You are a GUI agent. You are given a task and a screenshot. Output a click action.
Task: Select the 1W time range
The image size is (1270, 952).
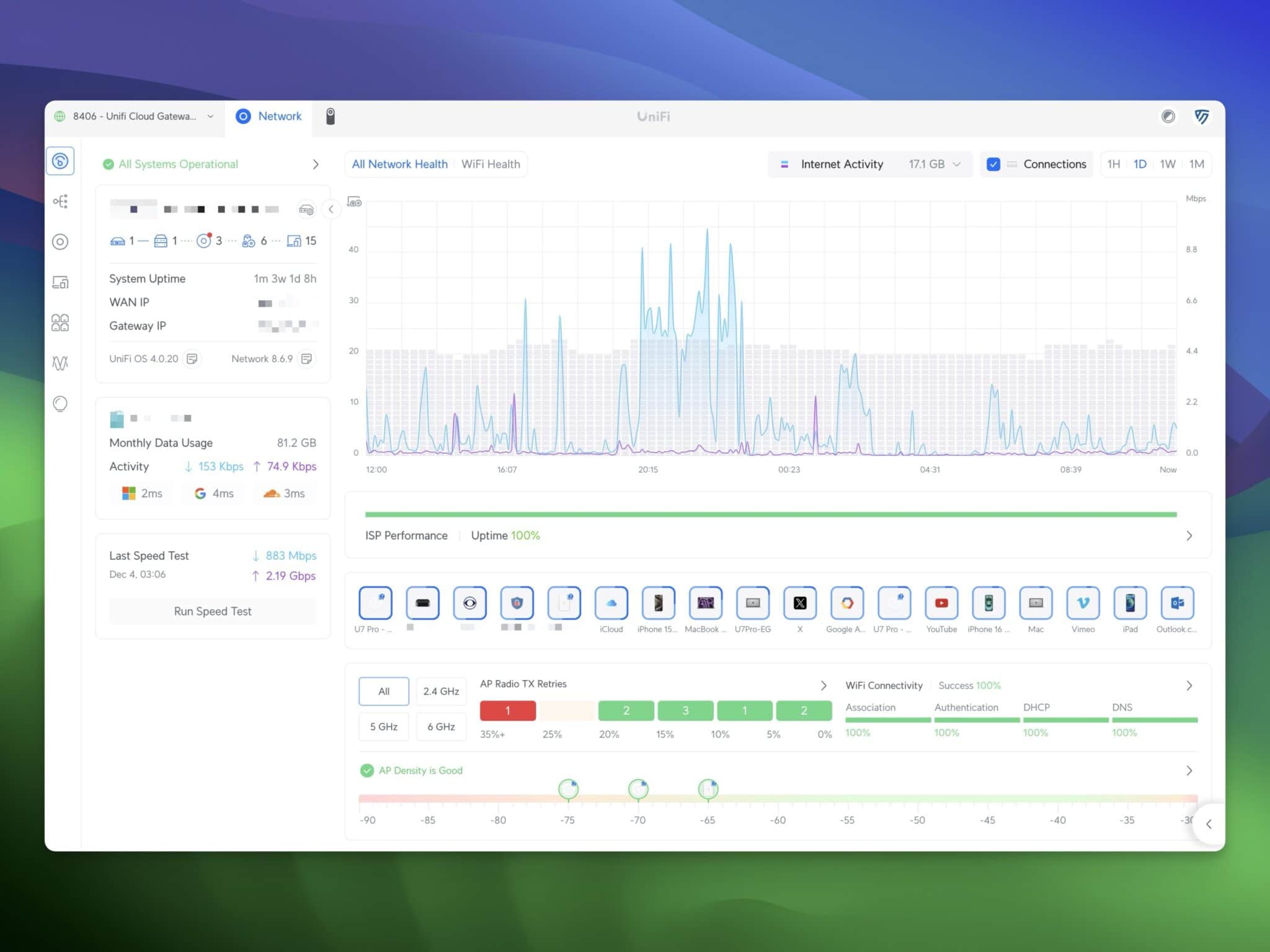[1168, 164]
